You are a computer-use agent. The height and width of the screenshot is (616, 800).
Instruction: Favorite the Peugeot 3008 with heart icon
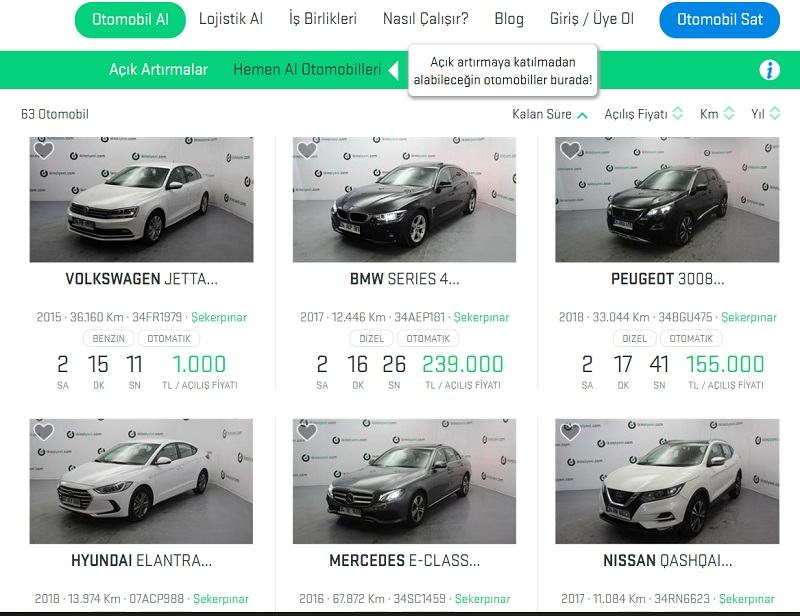point(570,150)
